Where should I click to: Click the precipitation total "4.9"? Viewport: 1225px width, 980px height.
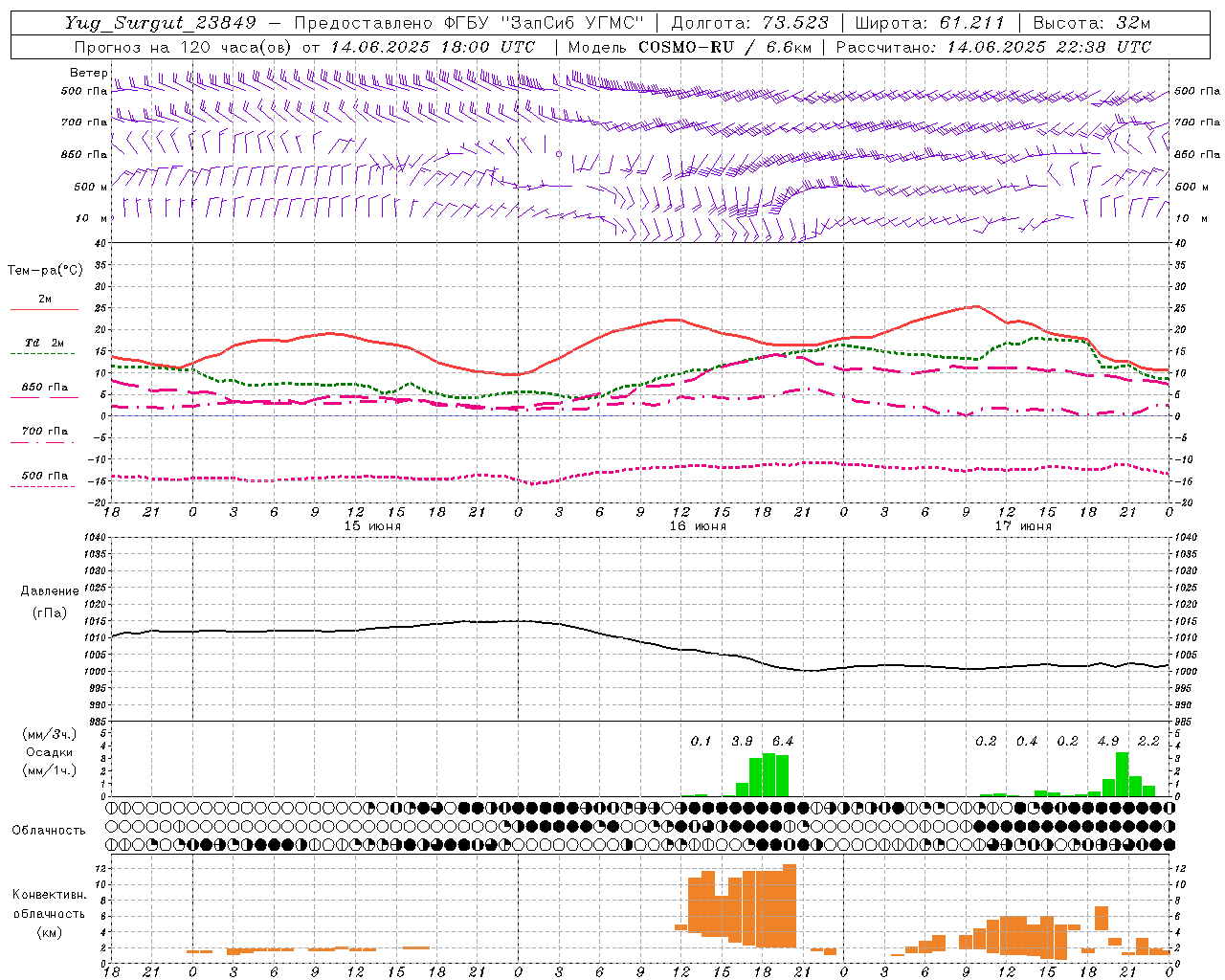[x=1108, y=741]
